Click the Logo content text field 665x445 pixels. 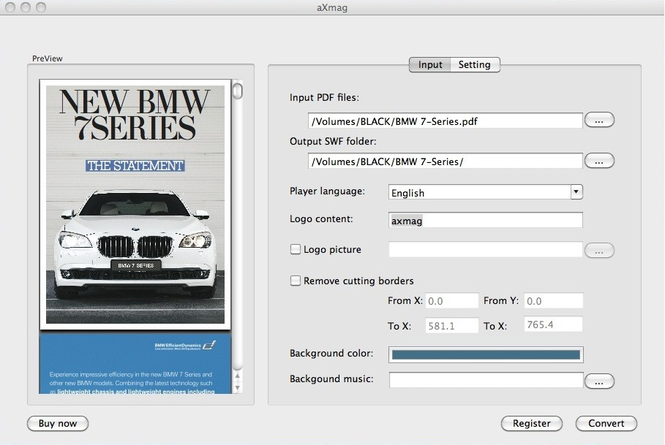pos(485,220)
